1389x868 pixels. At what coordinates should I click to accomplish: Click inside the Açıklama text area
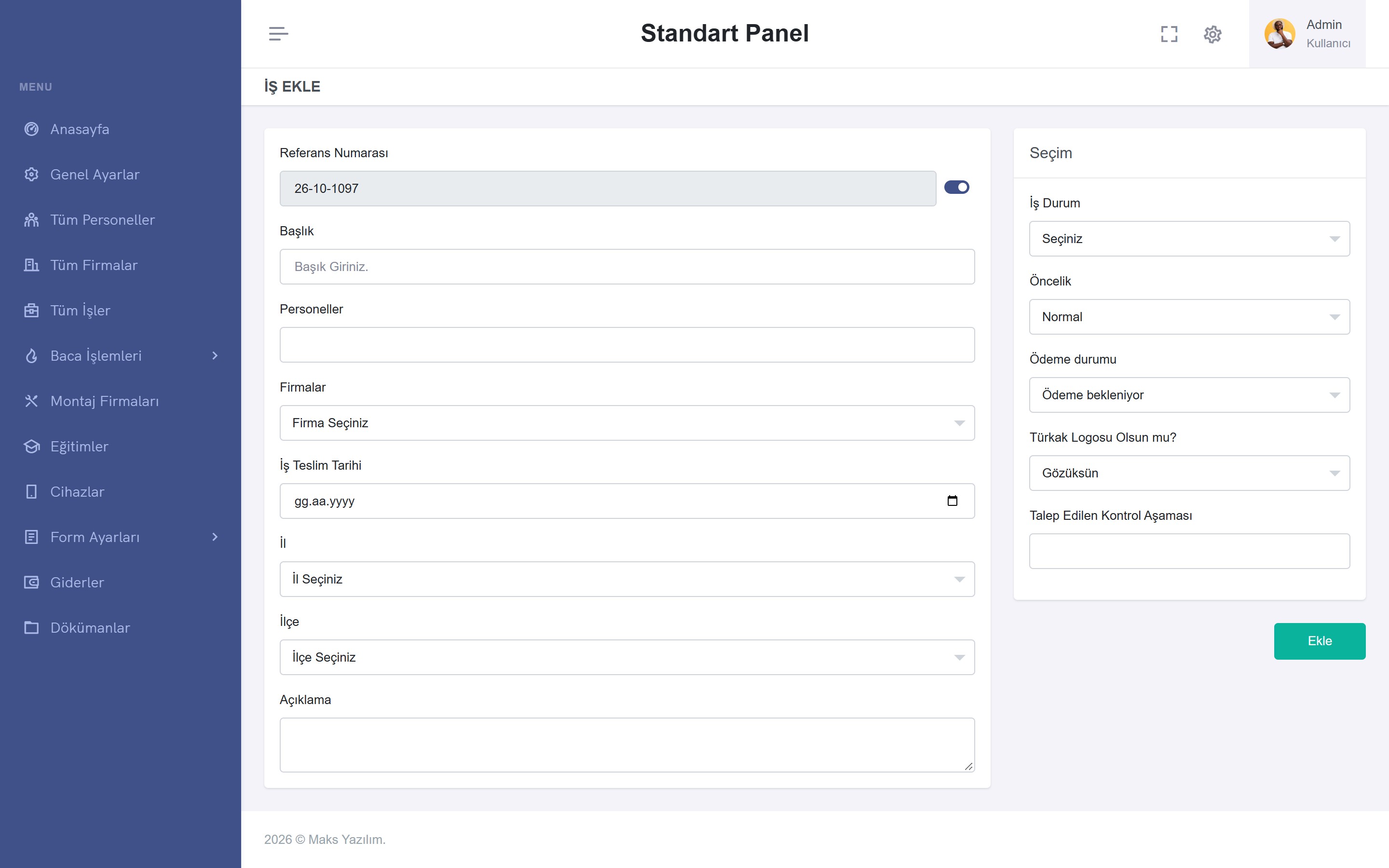627,745
